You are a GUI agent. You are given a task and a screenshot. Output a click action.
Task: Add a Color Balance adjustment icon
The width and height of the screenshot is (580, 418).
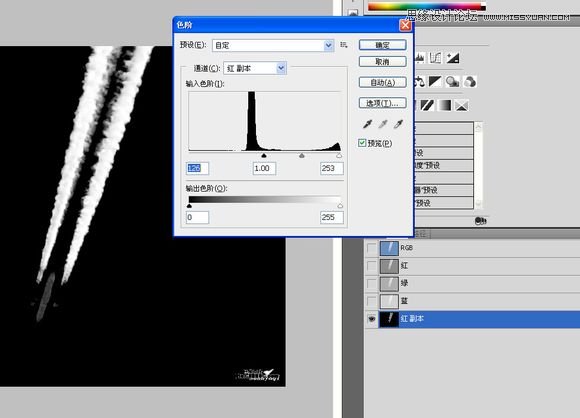[420, 81]
